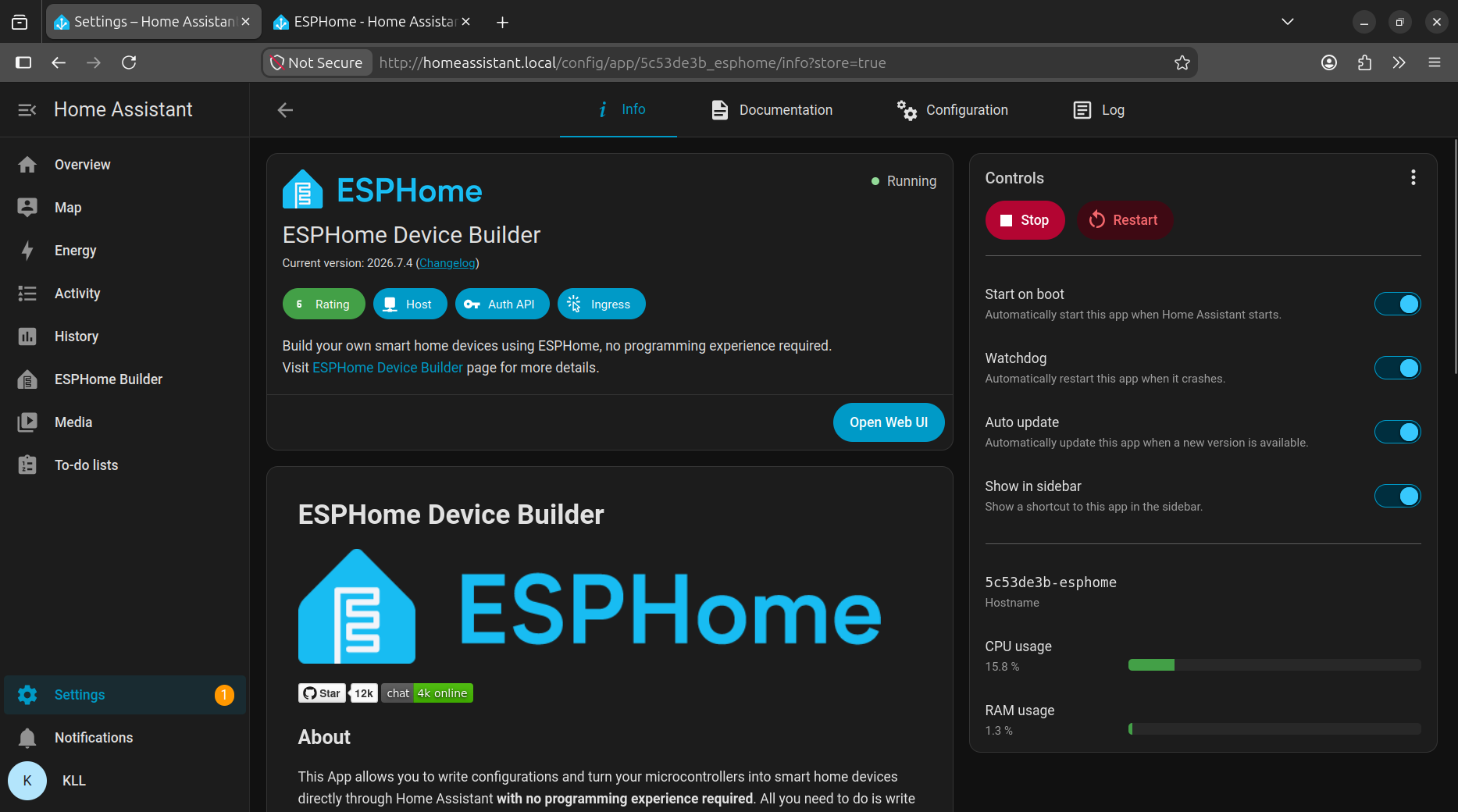
Task: Click the Not Secure site badge
Action: (317, 62)
